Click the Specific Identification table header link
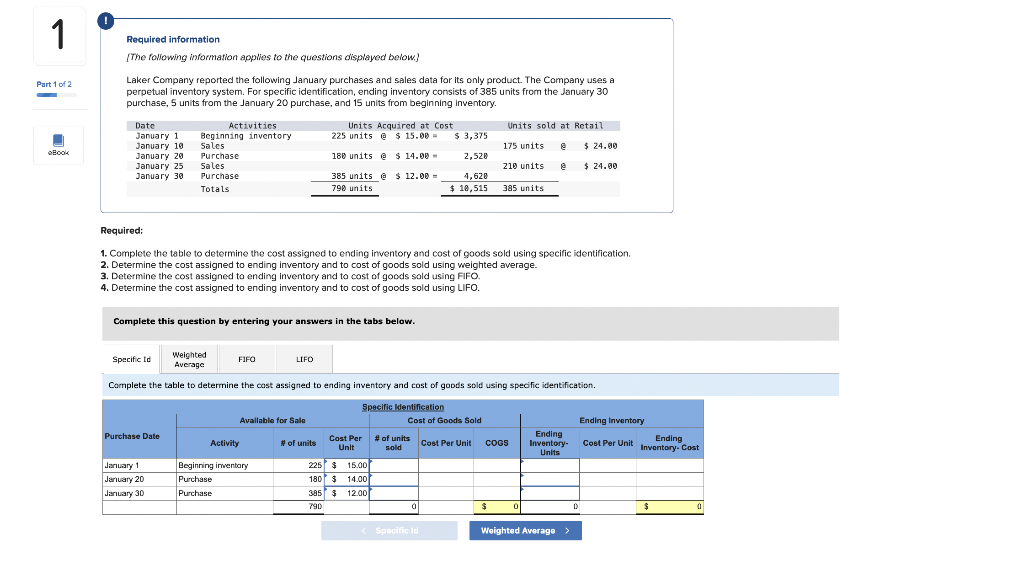The width and height of the screenshot is (1024, 587). coord(404,409)
